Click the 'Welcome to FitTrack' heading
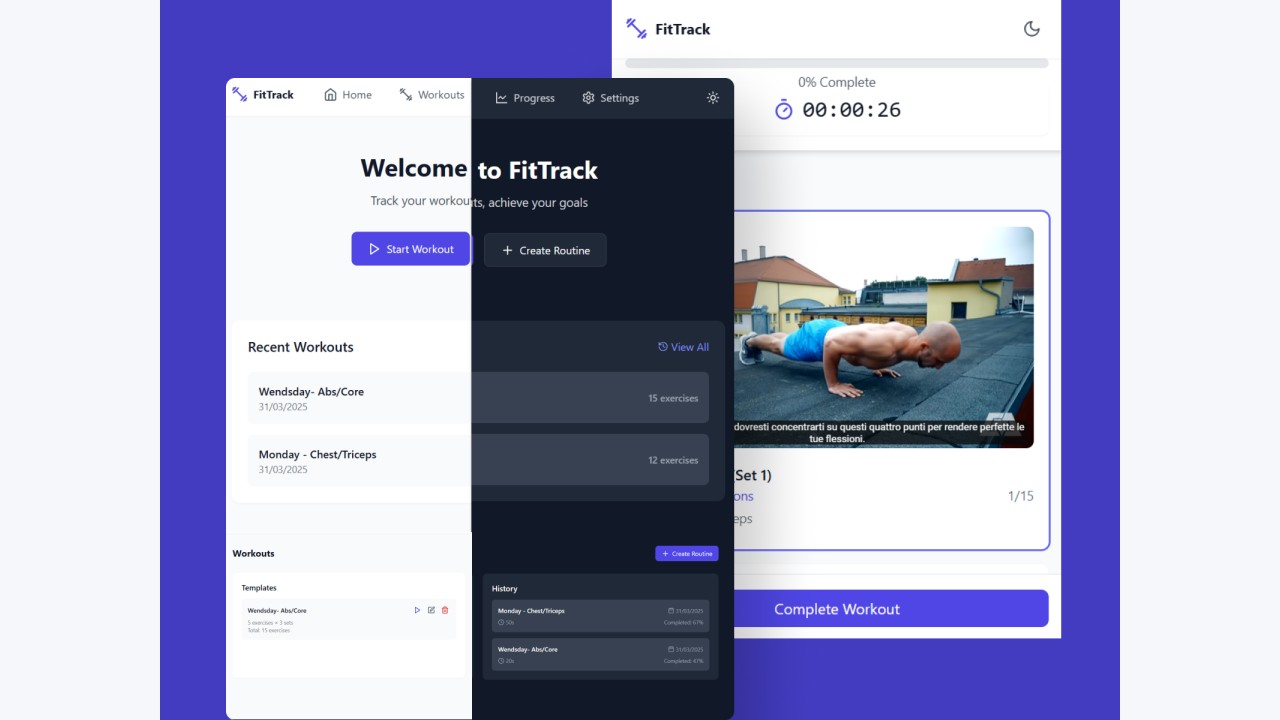The image size is (1280, 720). click(479, 169)
